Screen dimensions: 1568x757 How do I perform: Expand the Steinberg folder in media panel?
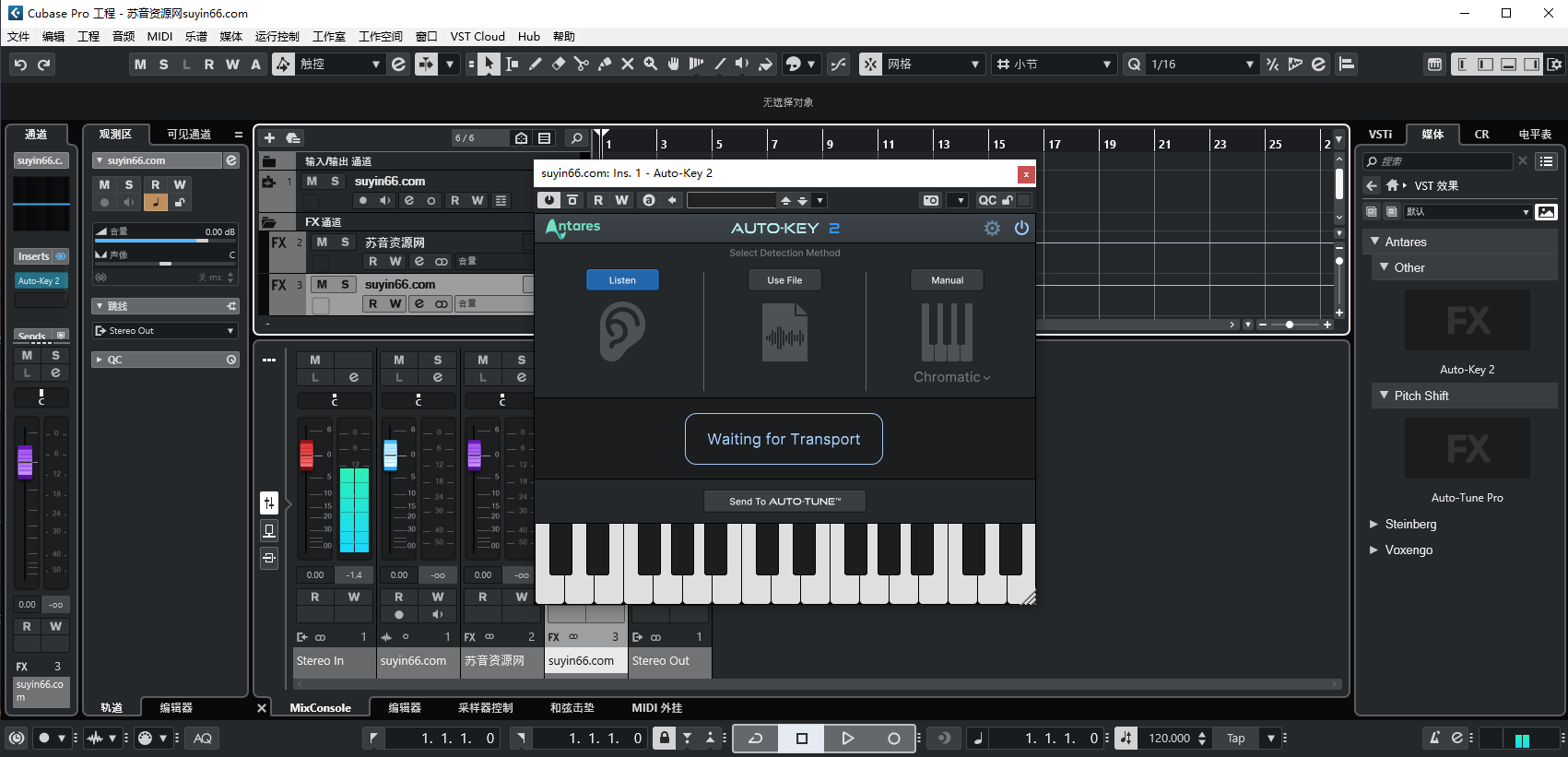coord(1373,525)
